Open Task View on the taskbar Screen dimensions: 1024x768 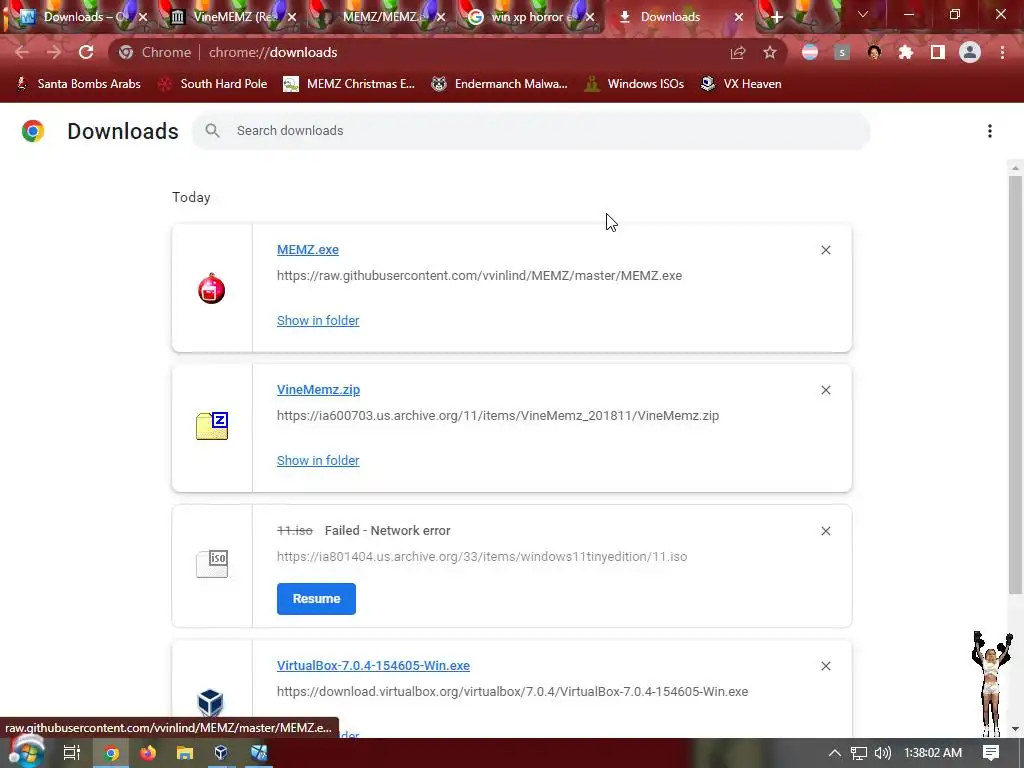coord(72,753)
